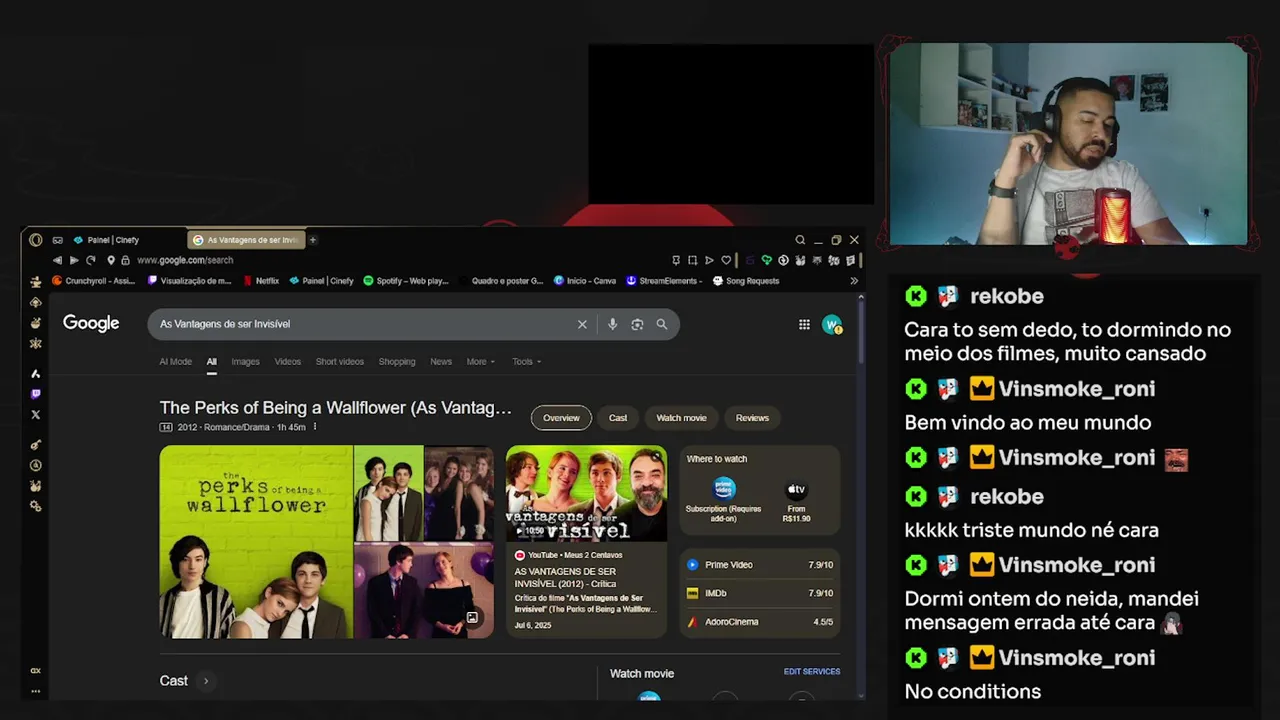This screenshot has width=1280, height=720.
Task: Select the Images search tab
Action: click(x=245, y=362)
